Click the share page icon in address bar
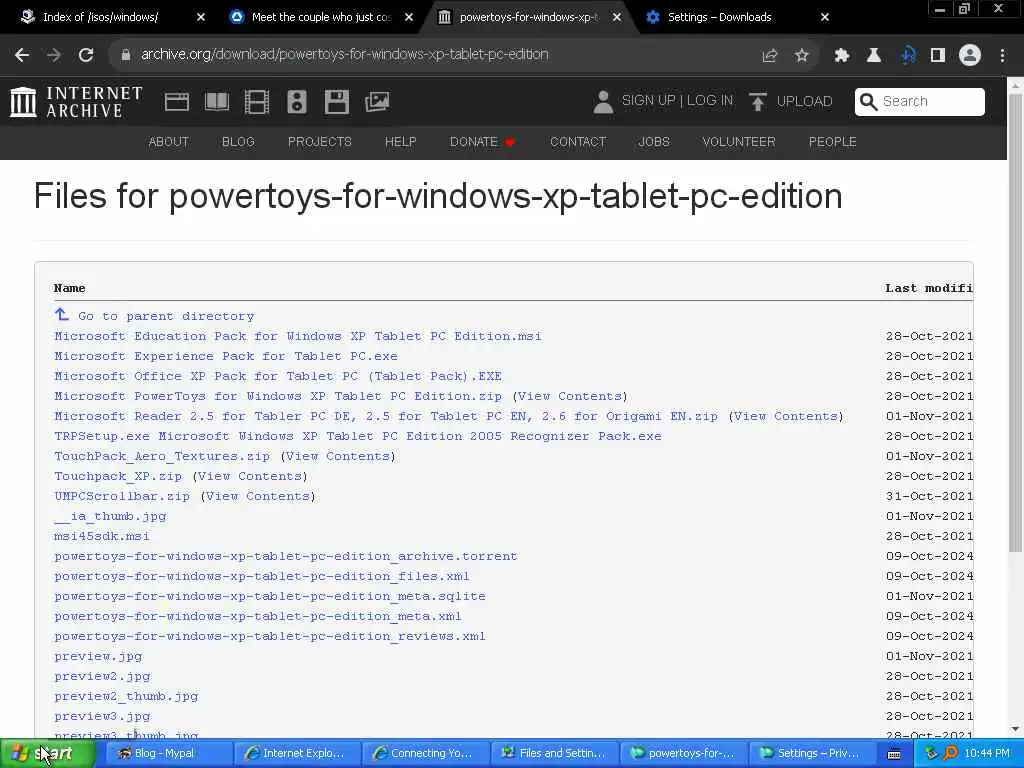1024x768 pixels. pos(770,56)
